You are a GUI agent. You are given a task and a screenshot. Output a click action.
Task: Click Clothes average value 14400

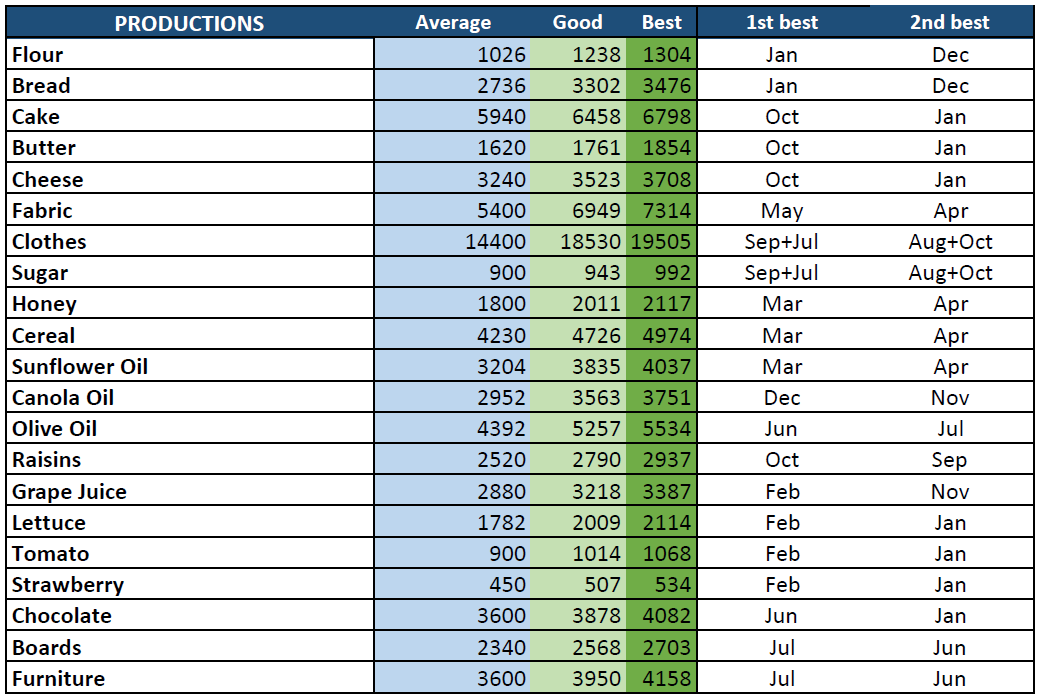tap(495, 242)
